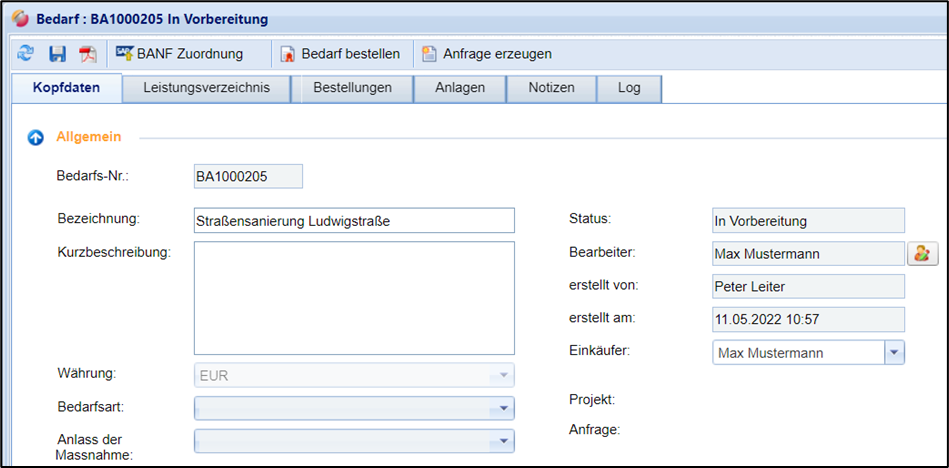The image size is (949, 468).
Task: Open the Bestellungen tab
Action: [352, 88]
